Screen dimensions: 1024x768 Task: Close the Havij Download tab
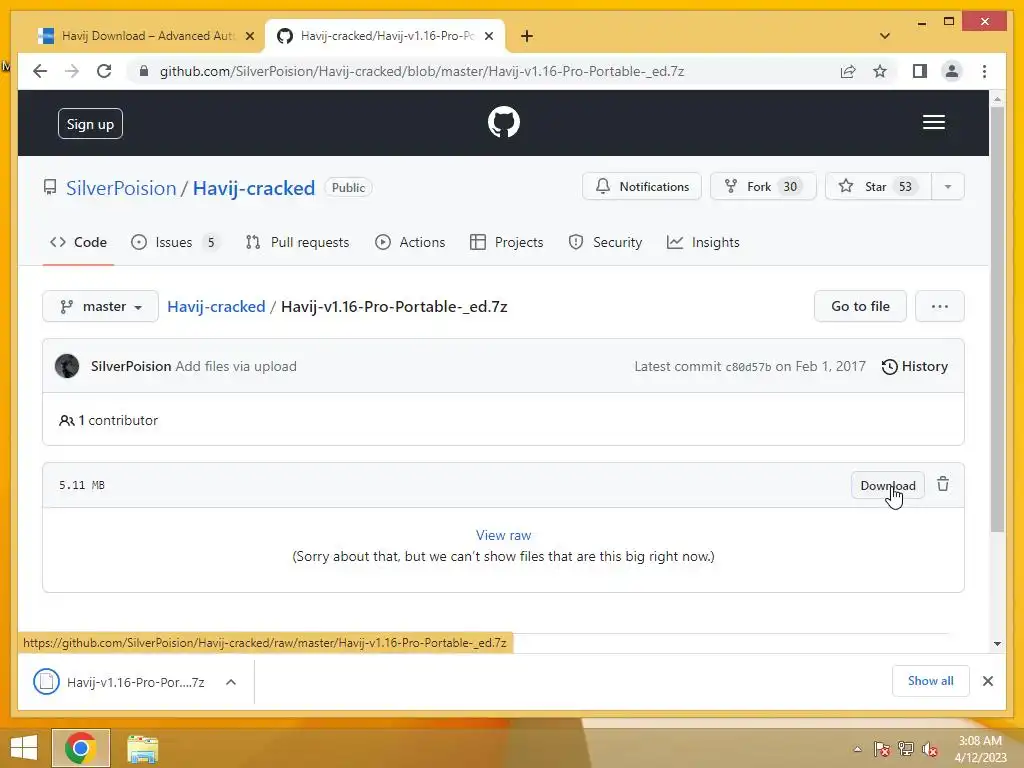tap(249, 36)
